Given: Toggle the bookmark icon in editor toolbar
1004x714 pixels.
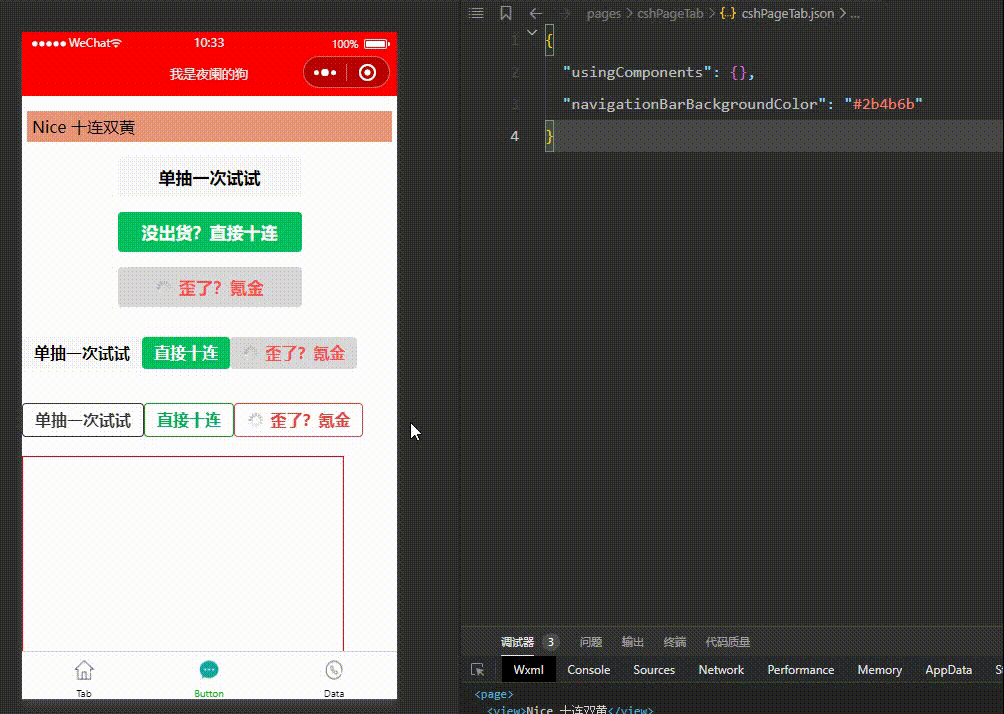Looking at the screenshot, I should pyautogui.click(x=506, y=13).
